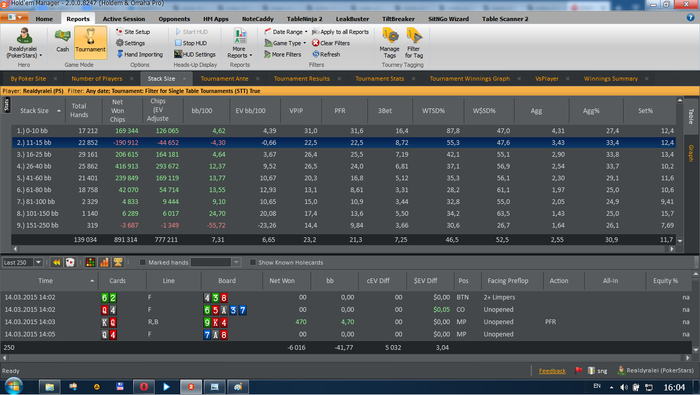
Task: Switch to Tournament Results report tab
Action: click(x=302, y=79)
